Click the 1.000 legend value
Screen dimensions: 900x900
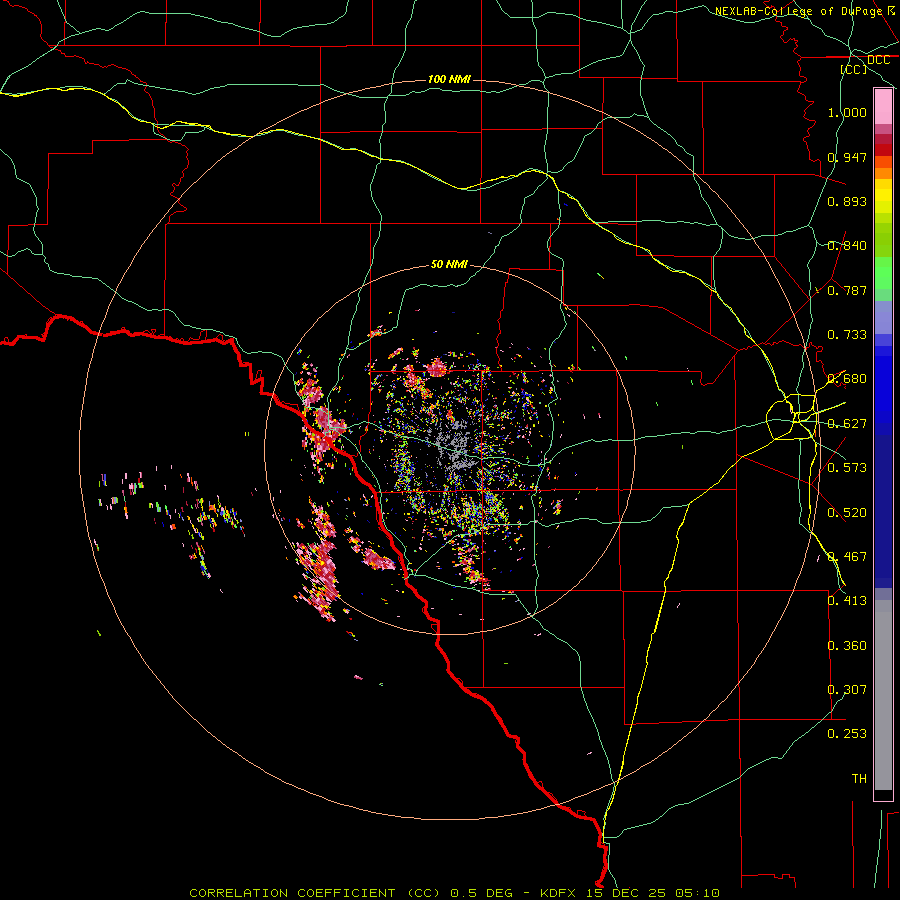pyautogui.click(x=847, y=112)
